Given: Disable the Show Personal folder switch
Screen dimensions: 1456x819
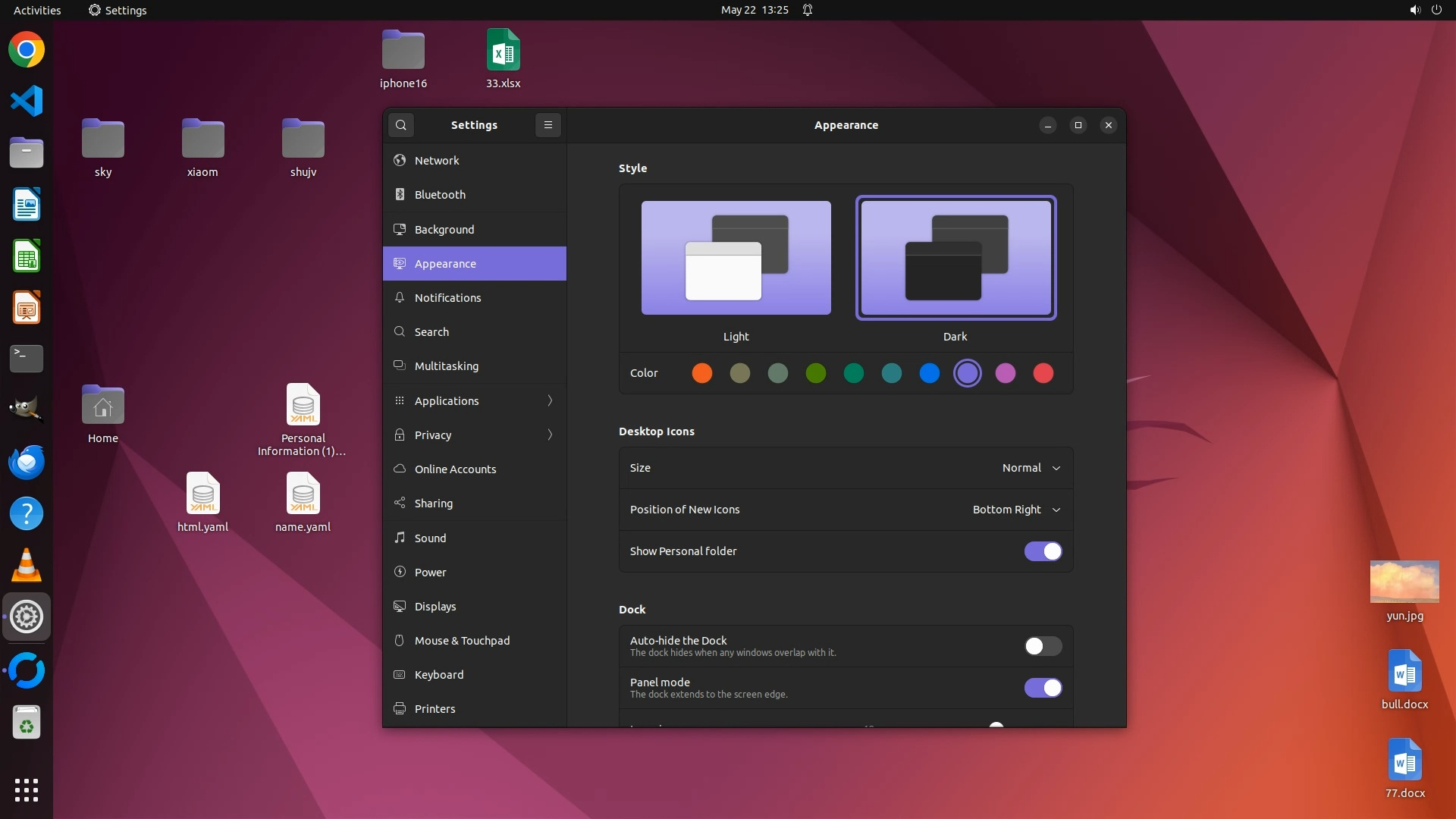Looking at the screenshot, I should point(1043,551).
